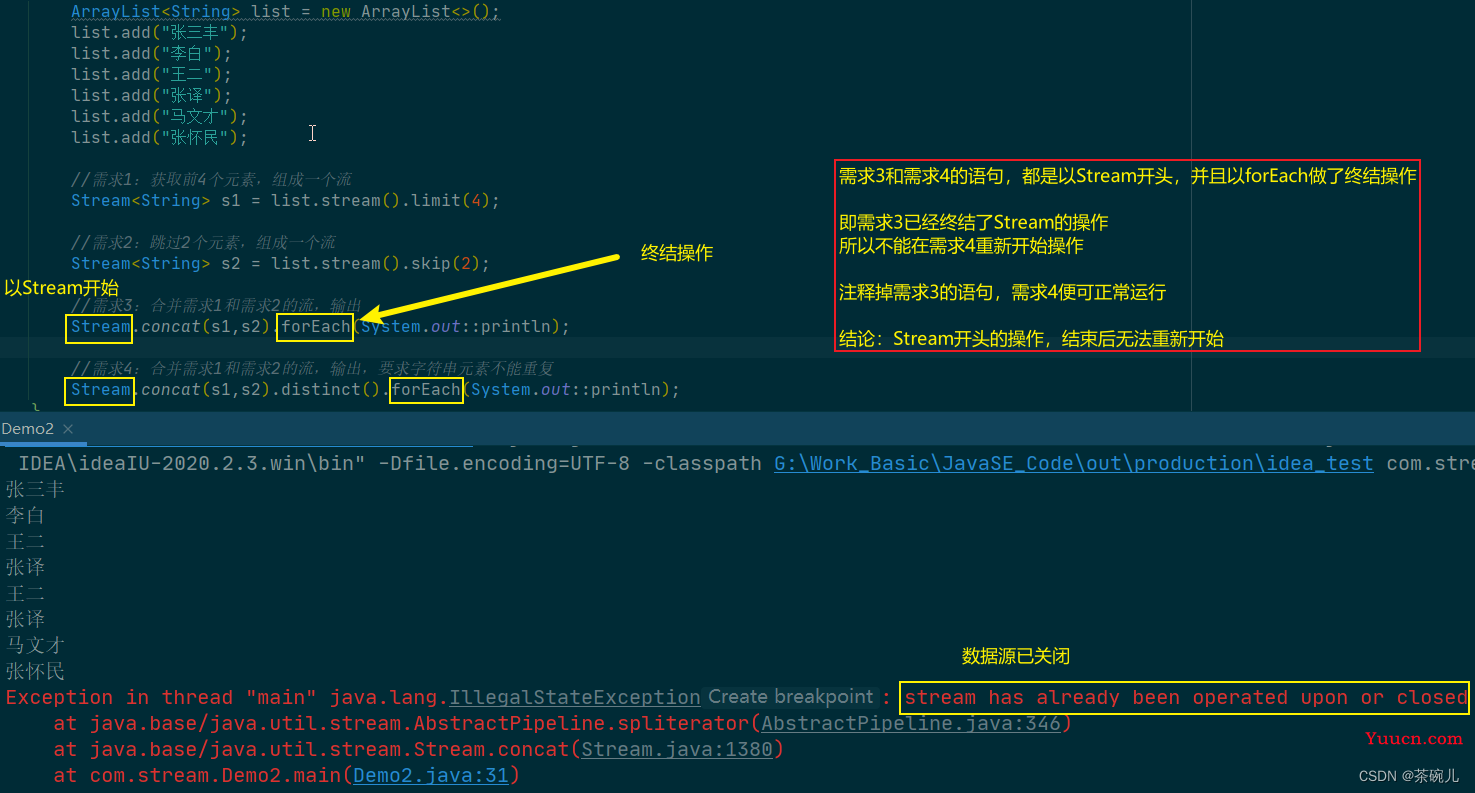Click the Stream<String> s1 declaration line
This screenshot has width=1475, height=793.
click(285, 200)
